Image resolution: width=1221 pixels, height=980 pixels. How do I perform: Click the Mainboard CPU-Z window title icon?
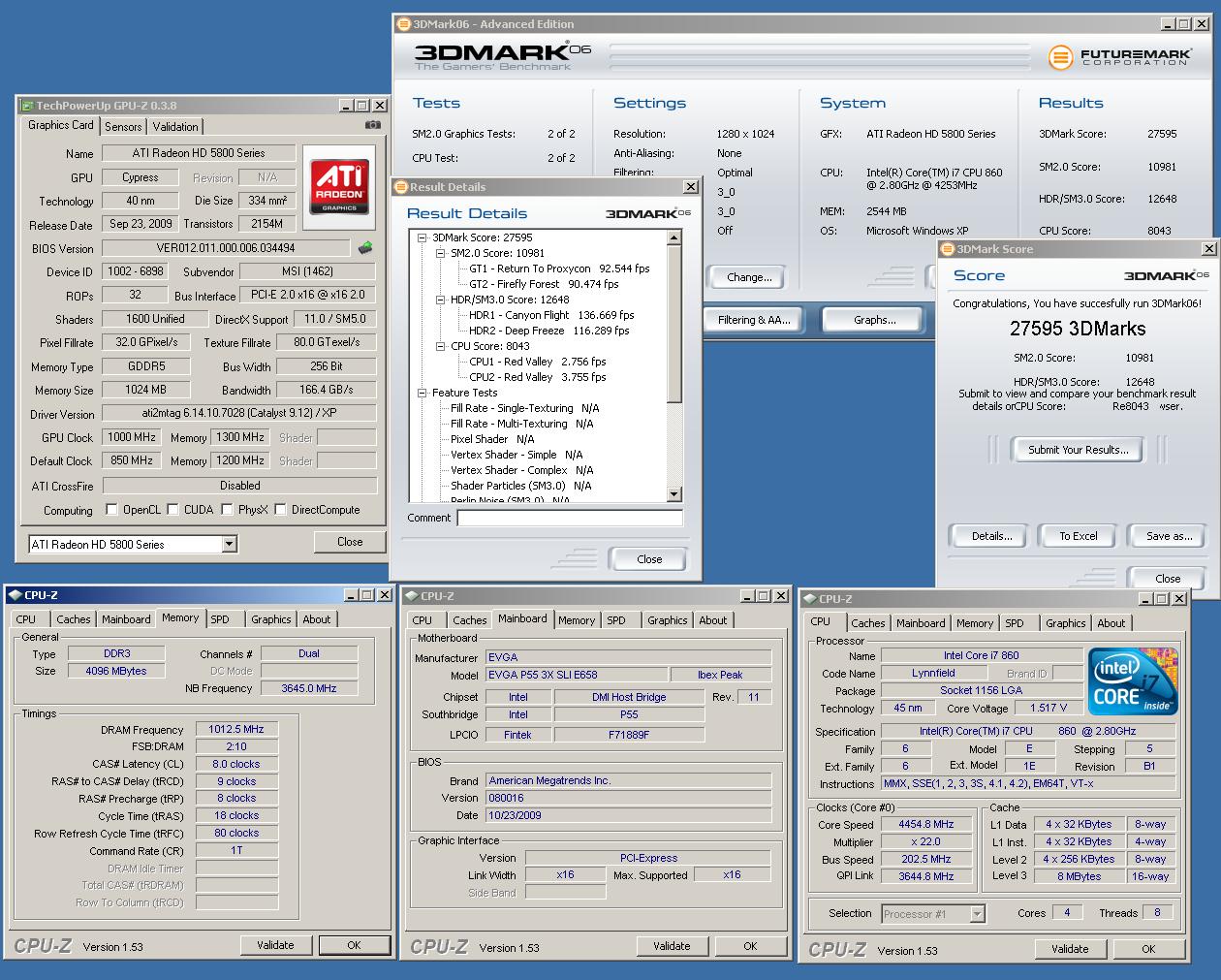[412, 596]
